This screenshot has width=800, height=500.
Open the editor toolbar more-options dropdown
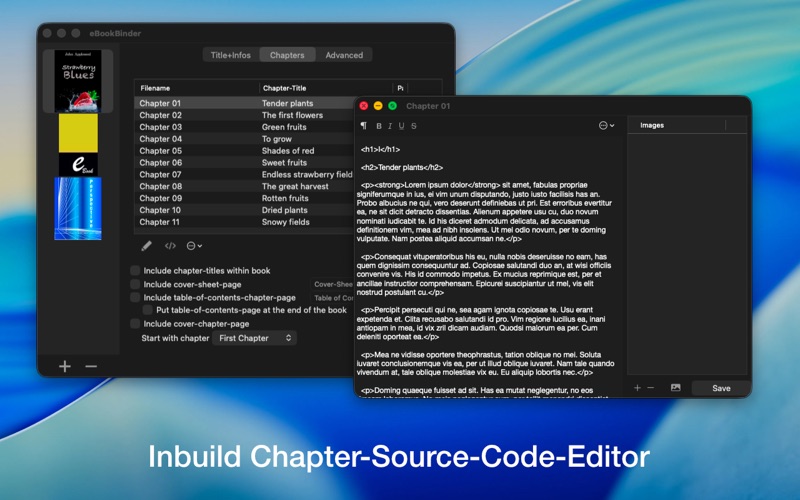tap(606, 126)
